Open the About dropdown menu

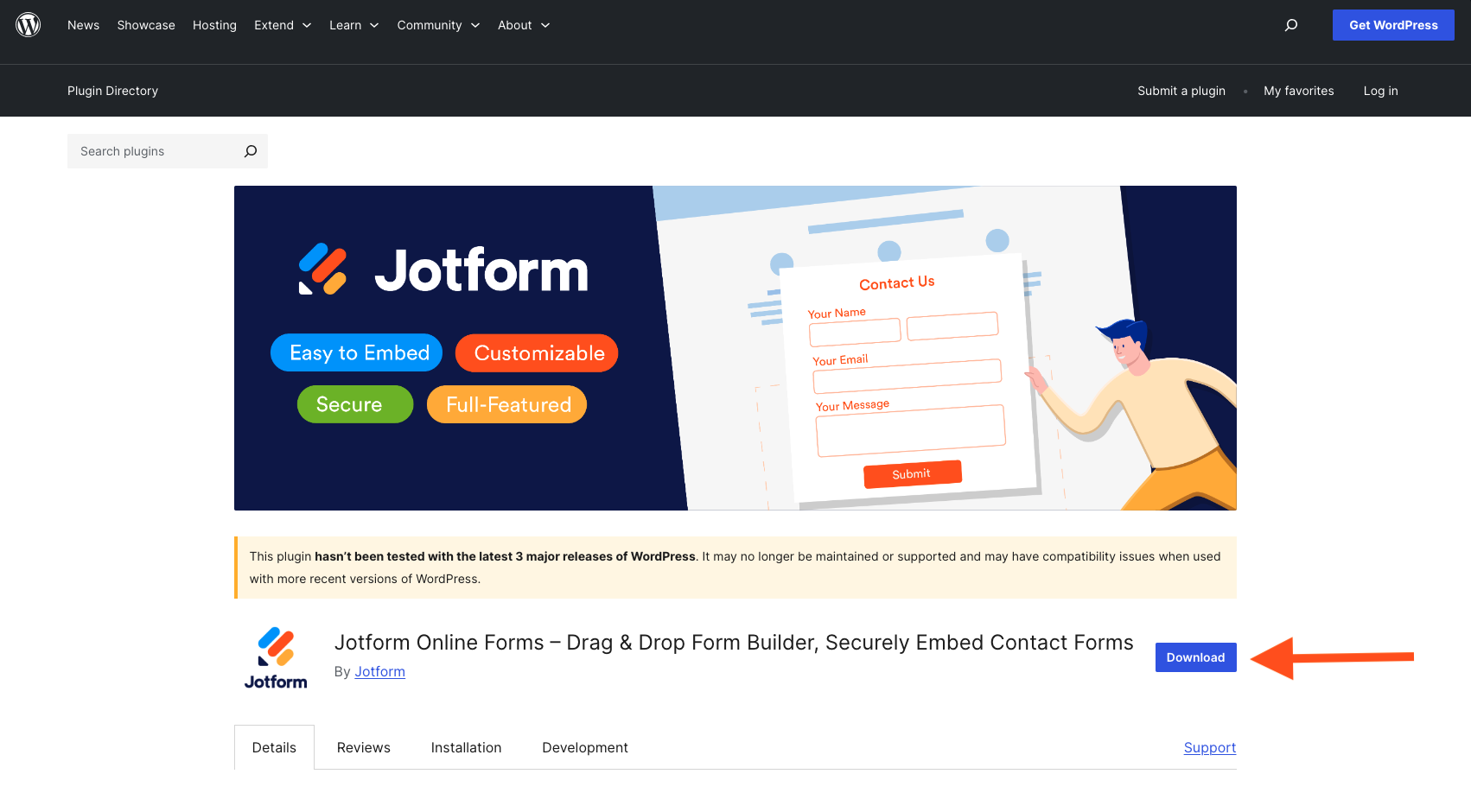pos(524,25)
